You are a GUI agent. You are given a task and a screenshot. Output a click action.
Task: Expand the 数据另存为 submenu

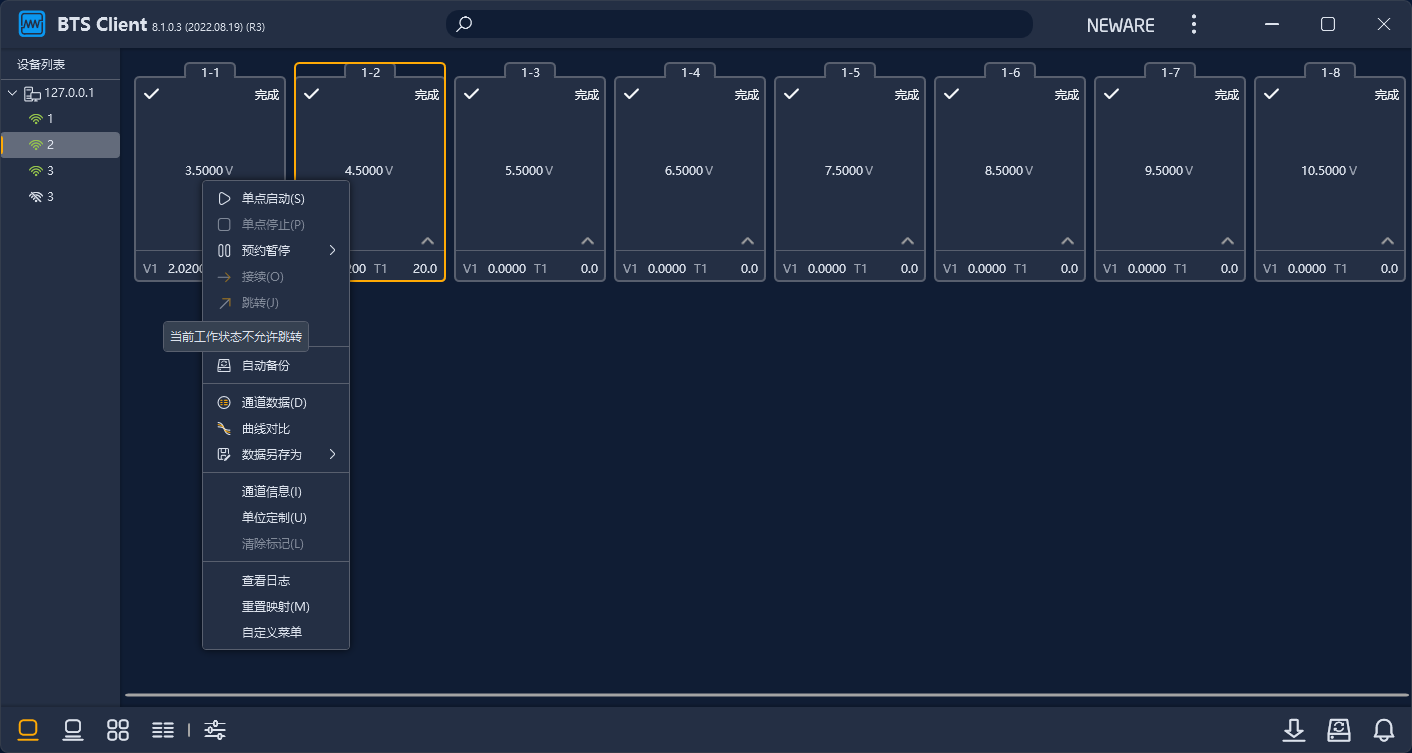(x=276, y=455)
